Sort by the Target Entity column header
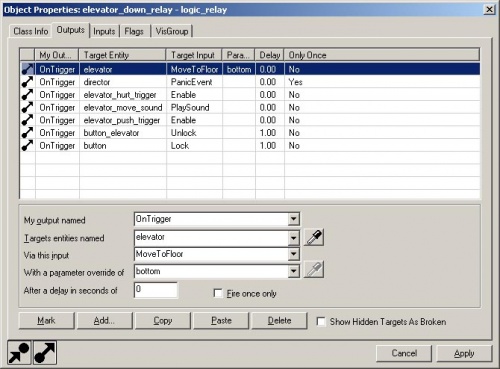500x369 pixels. (x=123, y=55)
